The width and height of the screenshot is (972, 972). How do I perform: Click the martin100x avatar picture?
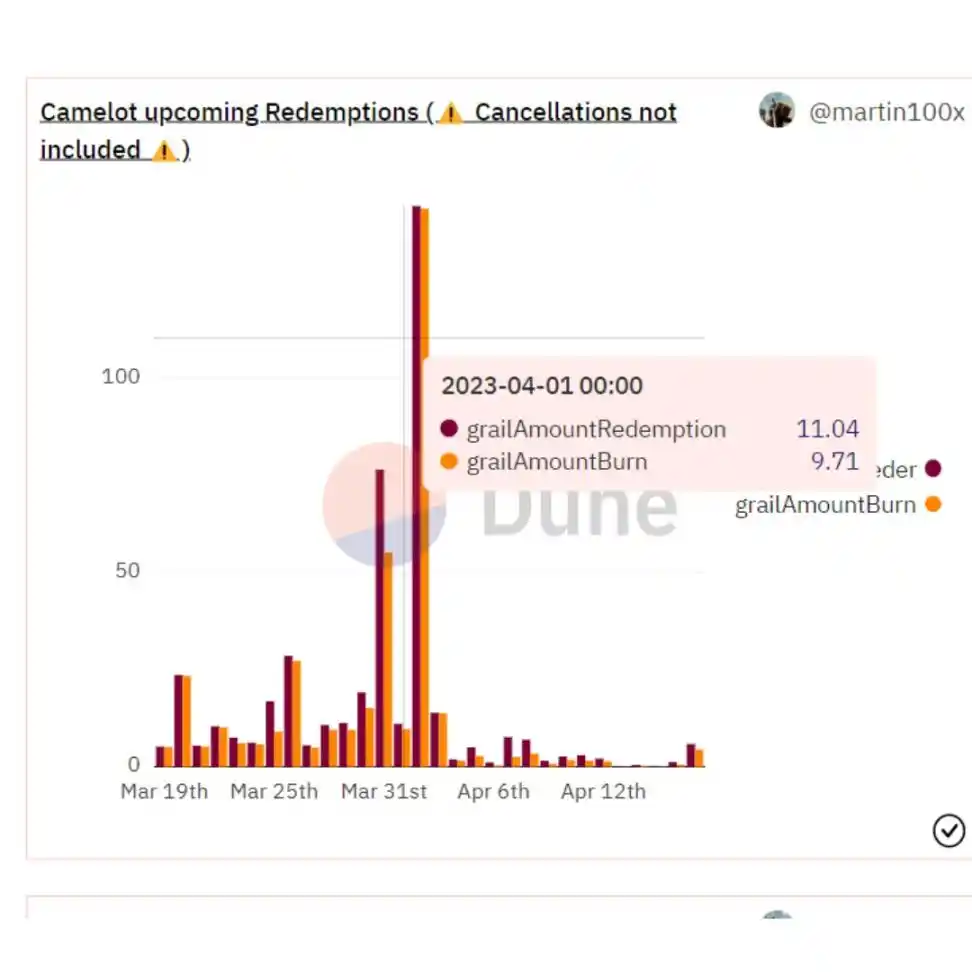(777, 110)
